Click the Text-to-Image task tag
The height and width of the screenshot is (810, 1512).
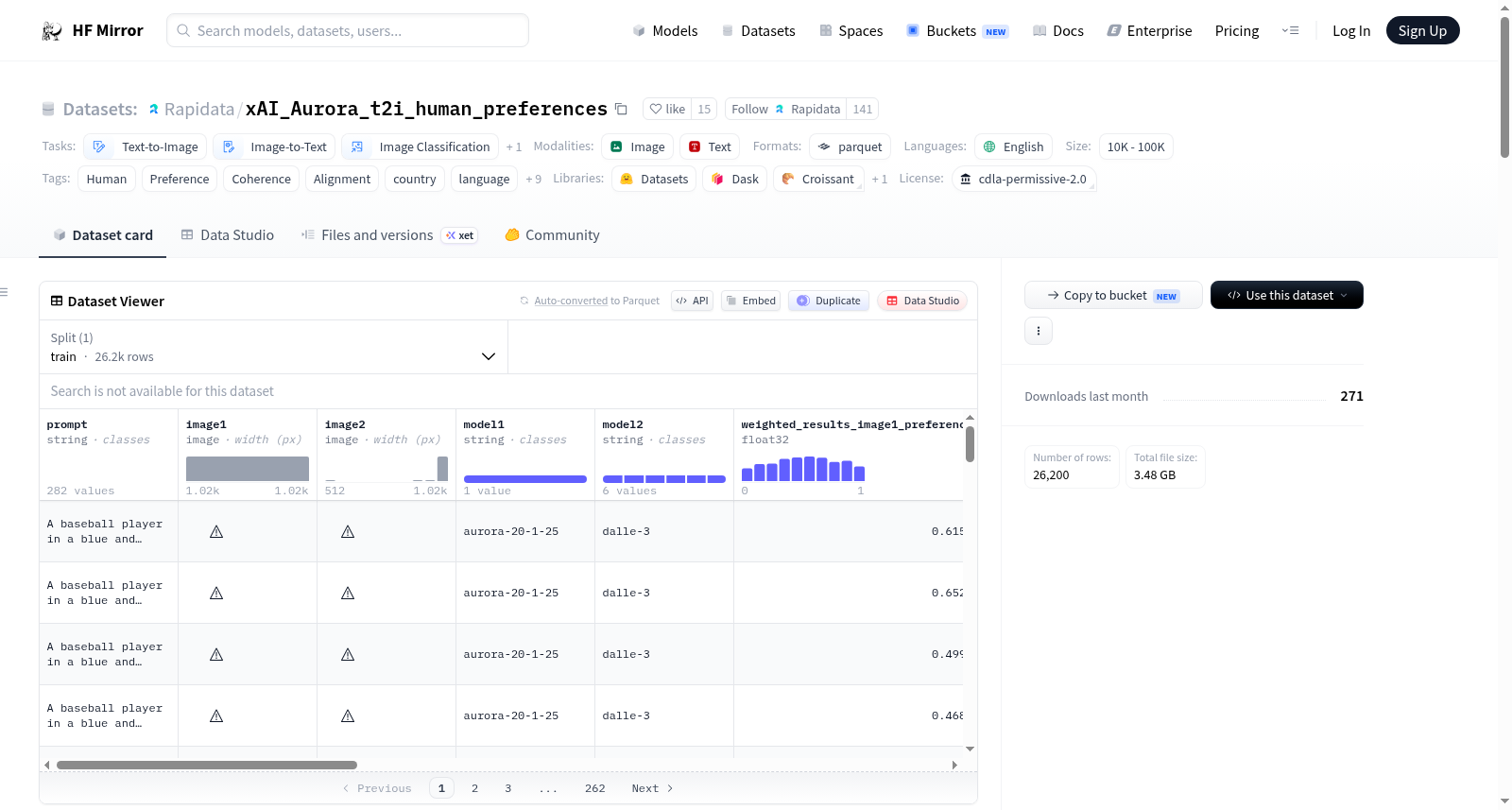146,146
